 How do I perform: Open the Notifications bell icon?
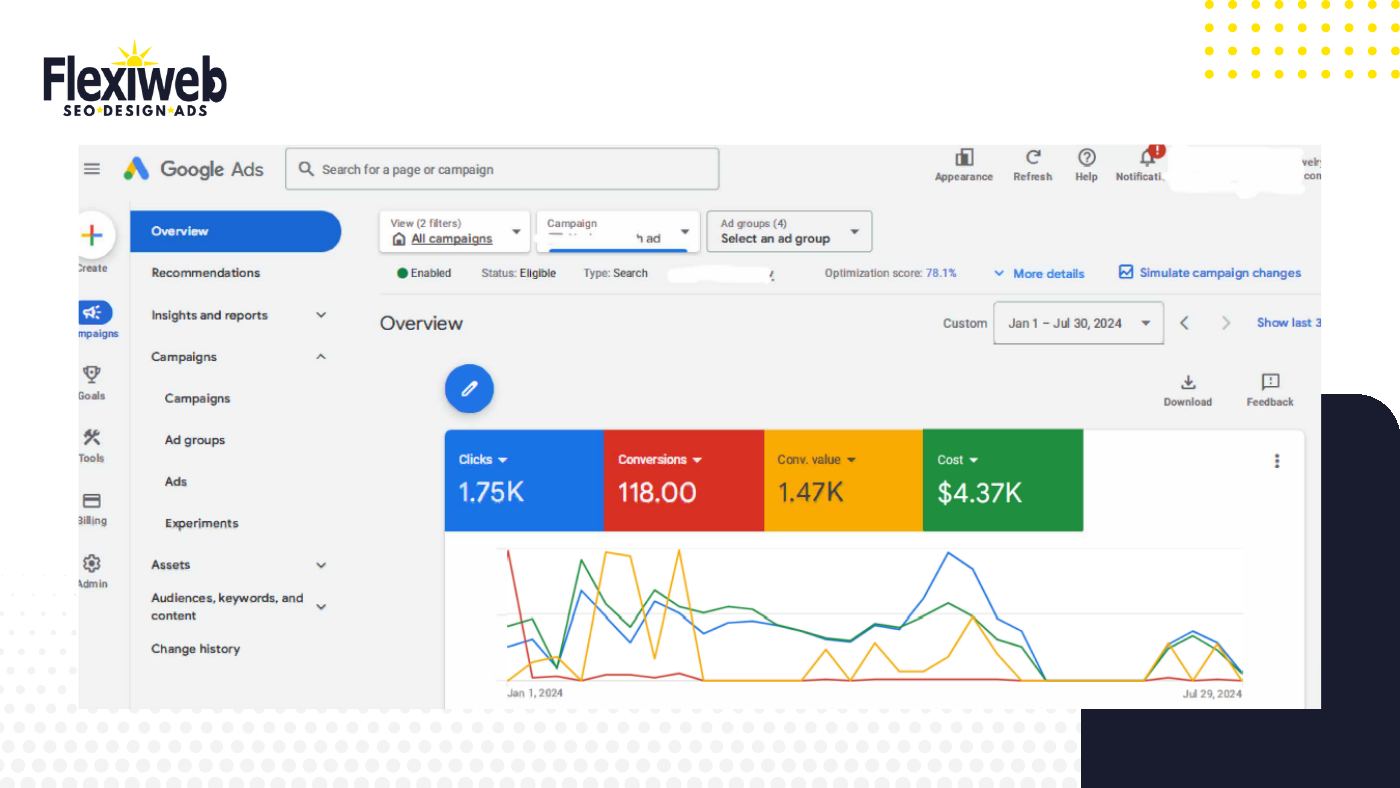point(1148,158)
